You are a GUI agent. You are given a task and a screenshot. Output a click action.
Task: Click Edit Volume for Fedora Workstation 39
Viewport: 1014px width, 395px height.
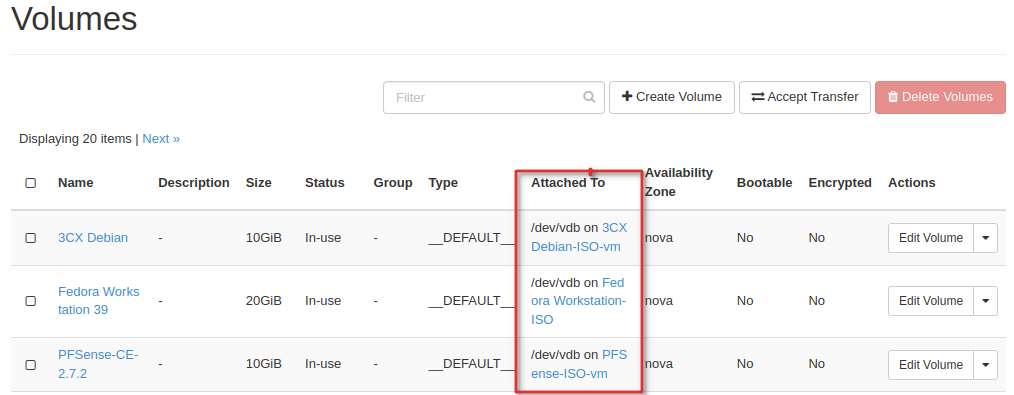coord(931,301)
